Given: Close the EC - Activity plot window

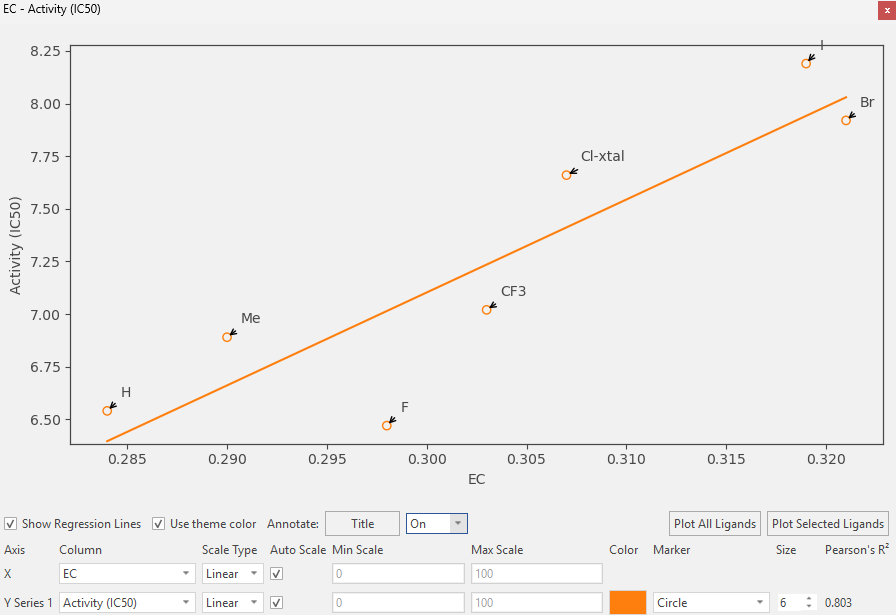Looking at the screenshot, I should pyautogui.click(x=886, y=9).
